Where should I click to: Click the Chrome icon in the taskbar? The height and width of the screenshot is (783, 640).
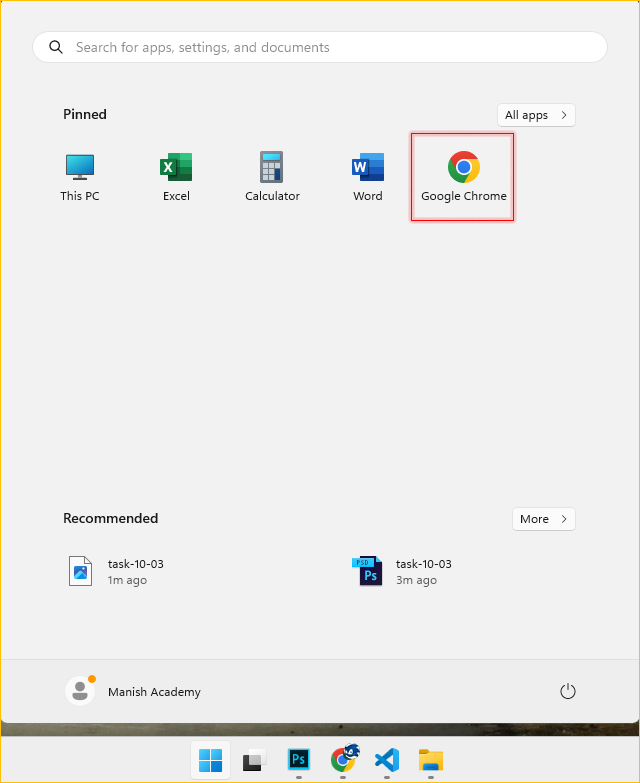click(343, 760)
